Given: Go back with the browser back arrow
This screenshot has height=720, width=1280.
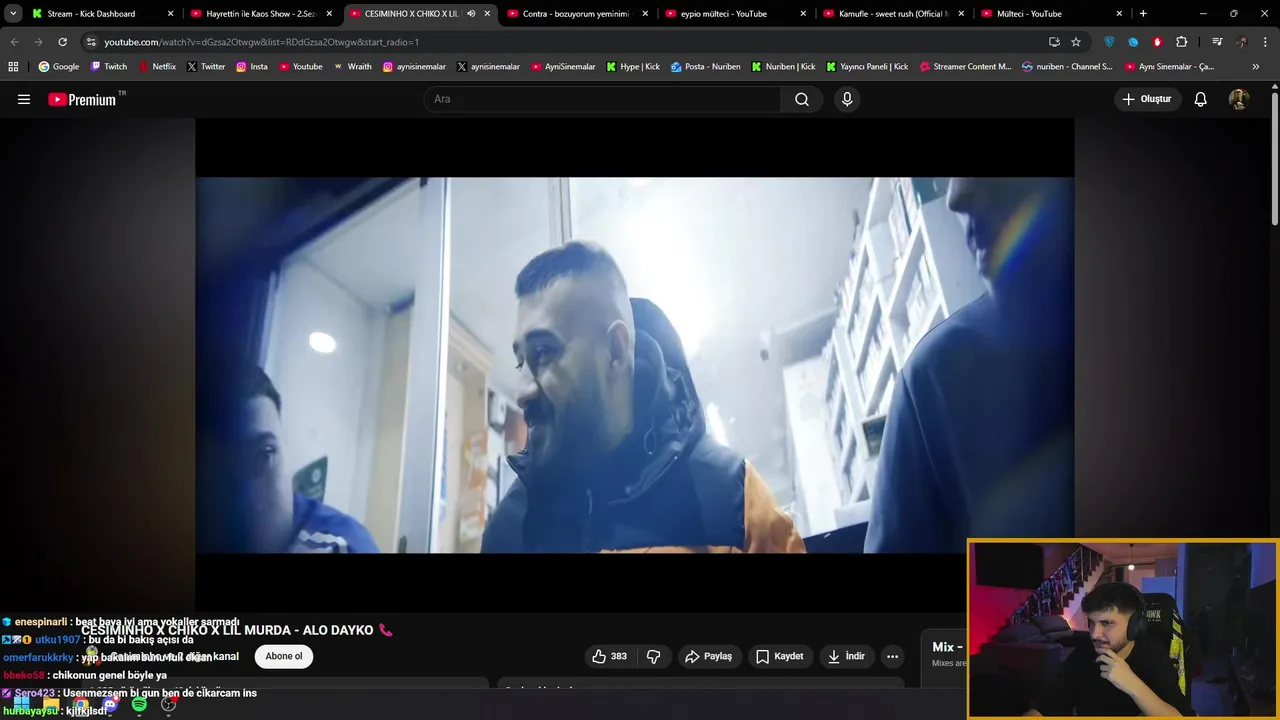Looking at the screenshot, I should 14,42.
